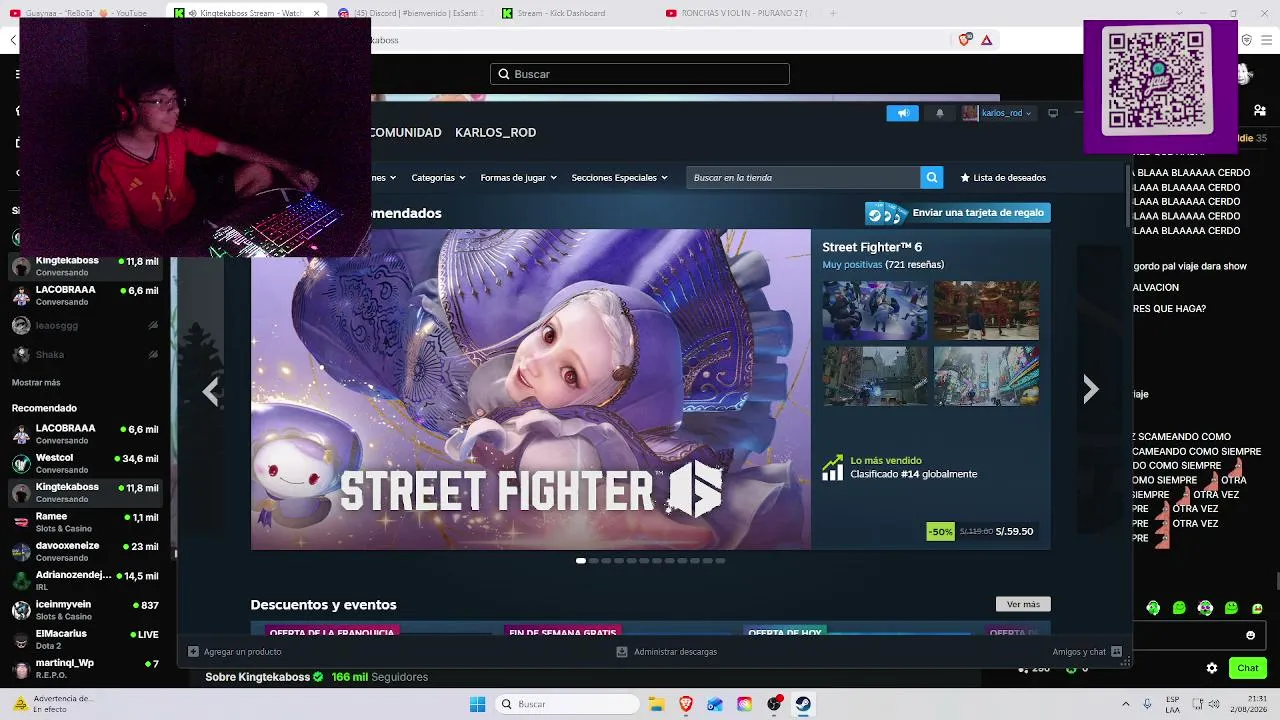Click the Windows taskbar Buscar search box
Screen dimensions: 1280x720
(x=568, y=704)
